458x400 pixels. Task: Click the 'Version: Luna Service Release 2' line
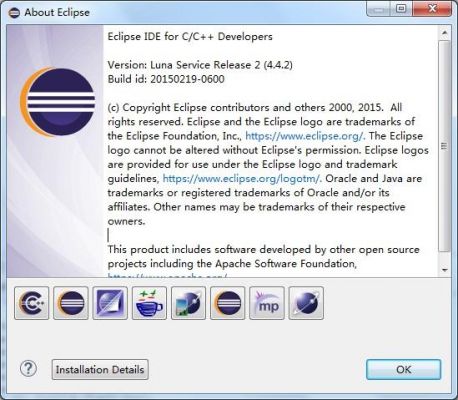click(x=200, y=65)
